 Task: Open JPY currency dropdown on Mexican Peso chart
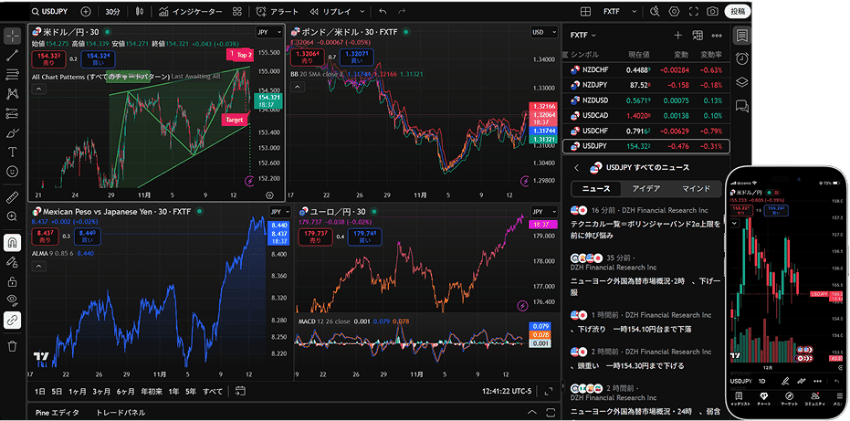[x=278, y=211]
